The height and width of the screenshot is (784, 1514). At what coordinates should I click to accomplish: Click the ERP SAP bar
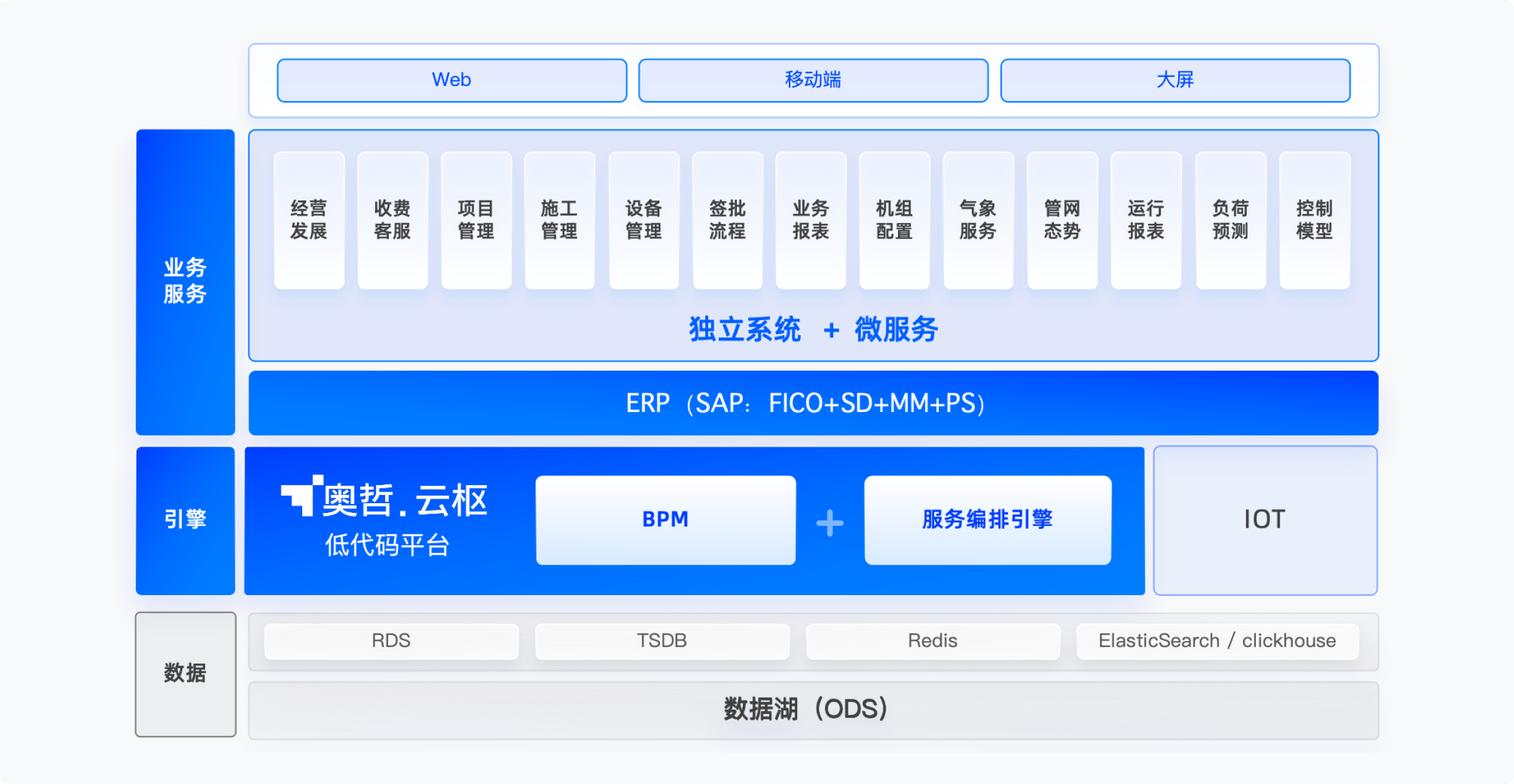813,403
